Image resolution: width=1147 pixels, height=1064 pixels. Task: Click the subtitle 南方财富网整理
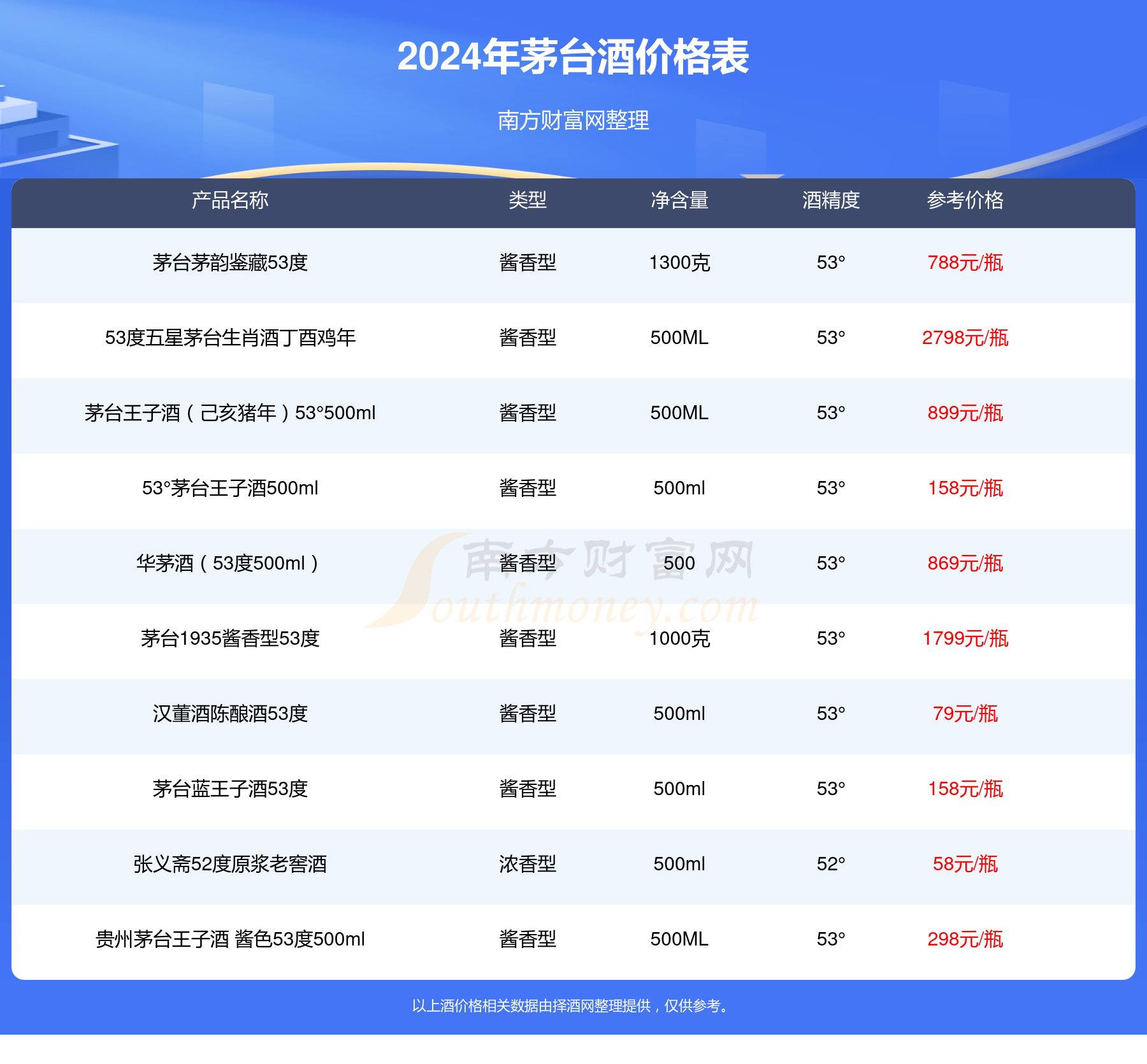coord(573,120)
